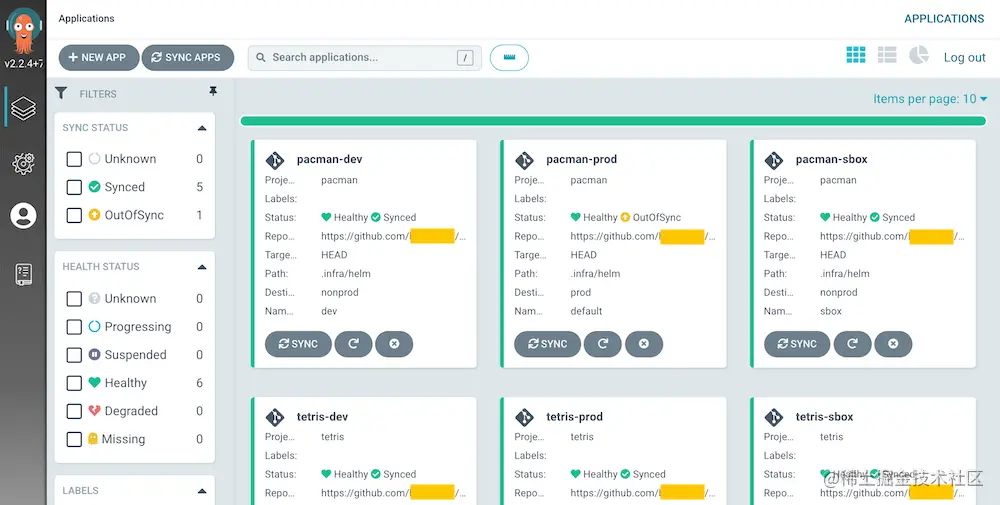Open User Info icon in sidebar

point(24,216)
